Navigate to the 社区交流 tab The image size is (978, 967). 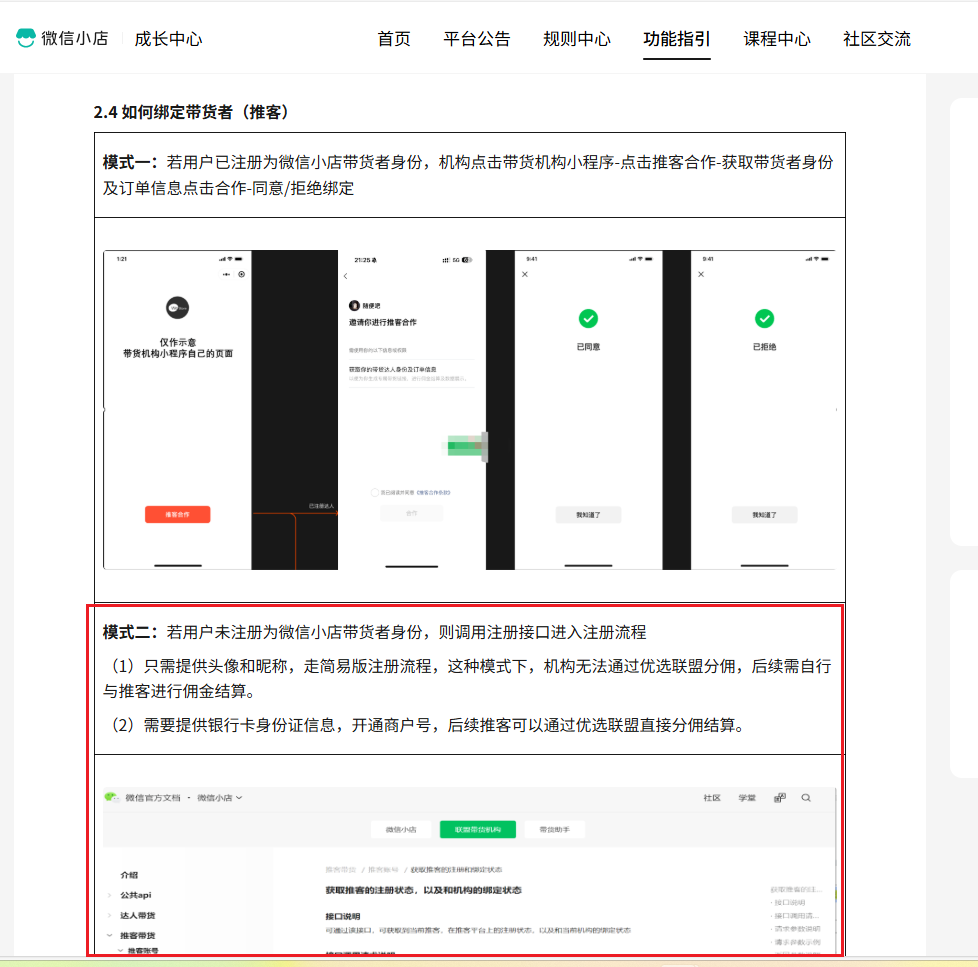877,39
